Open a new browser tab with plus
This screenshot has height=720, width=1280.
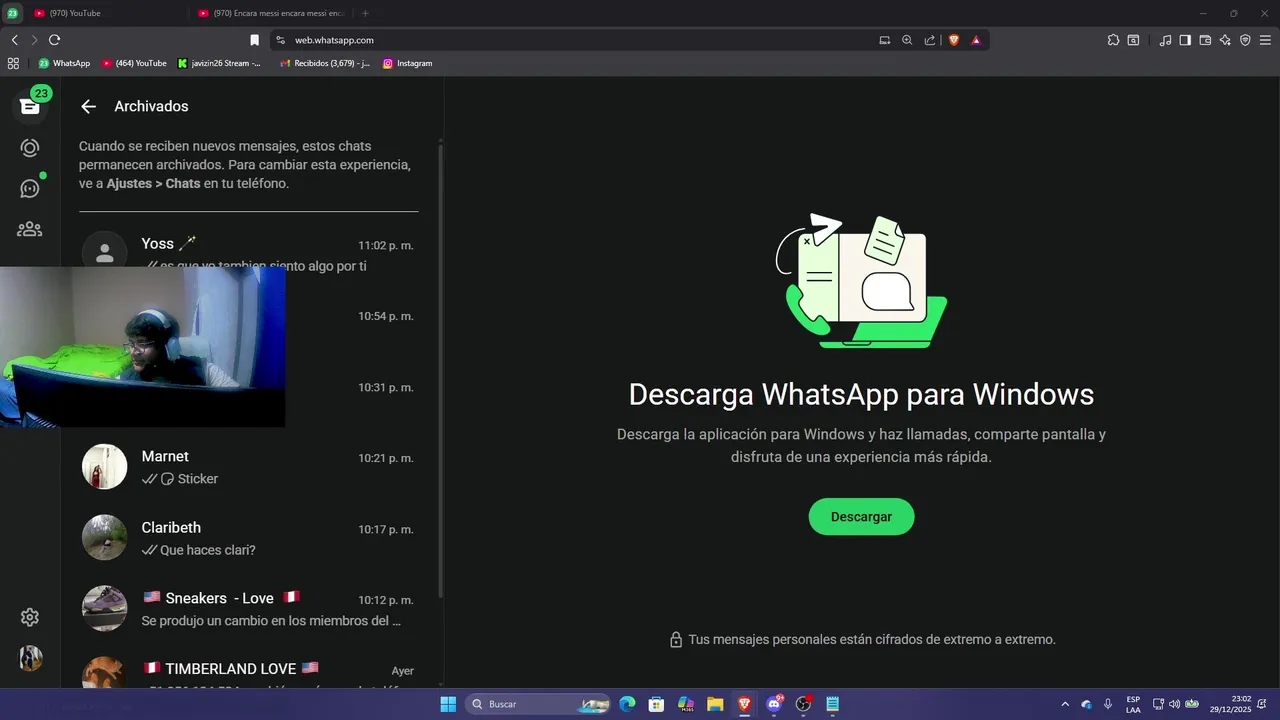[x=365, y=13]
